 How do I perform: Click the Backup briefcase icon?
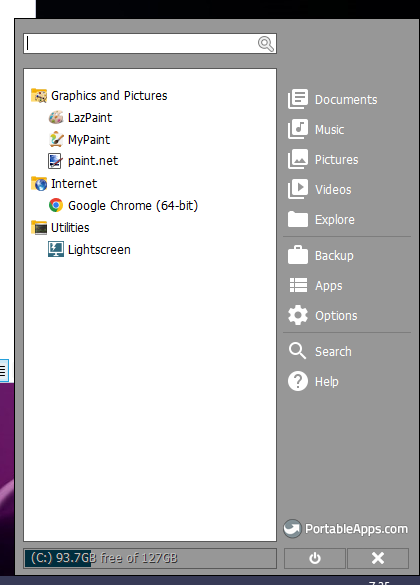(x=298, y=255)
